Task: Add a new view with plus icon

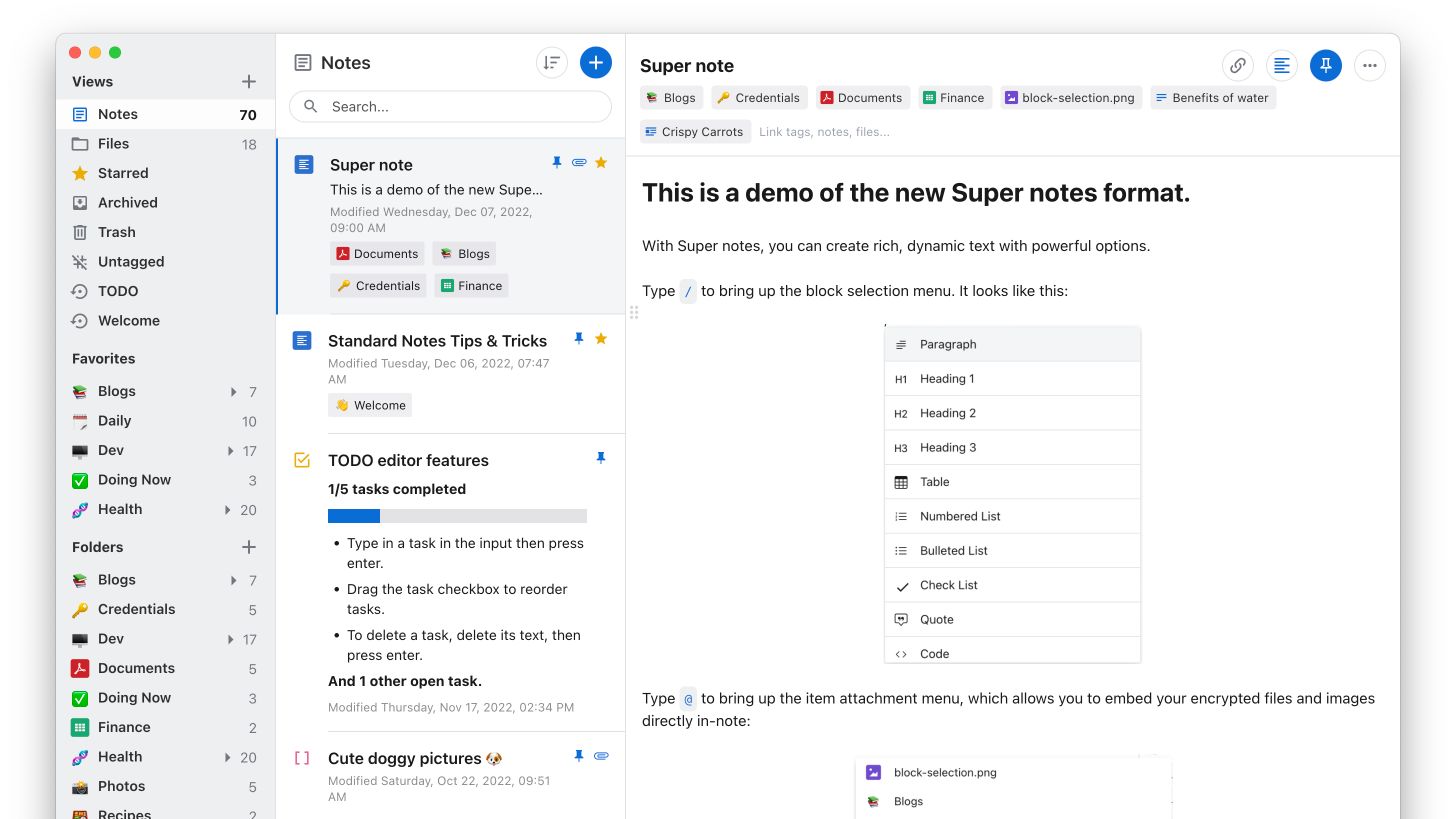Action: pyautogui.click(x=249, y=82)
